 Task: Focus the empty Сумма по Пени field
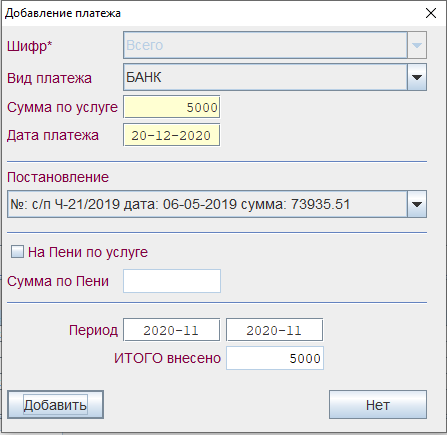coord(172,281)
